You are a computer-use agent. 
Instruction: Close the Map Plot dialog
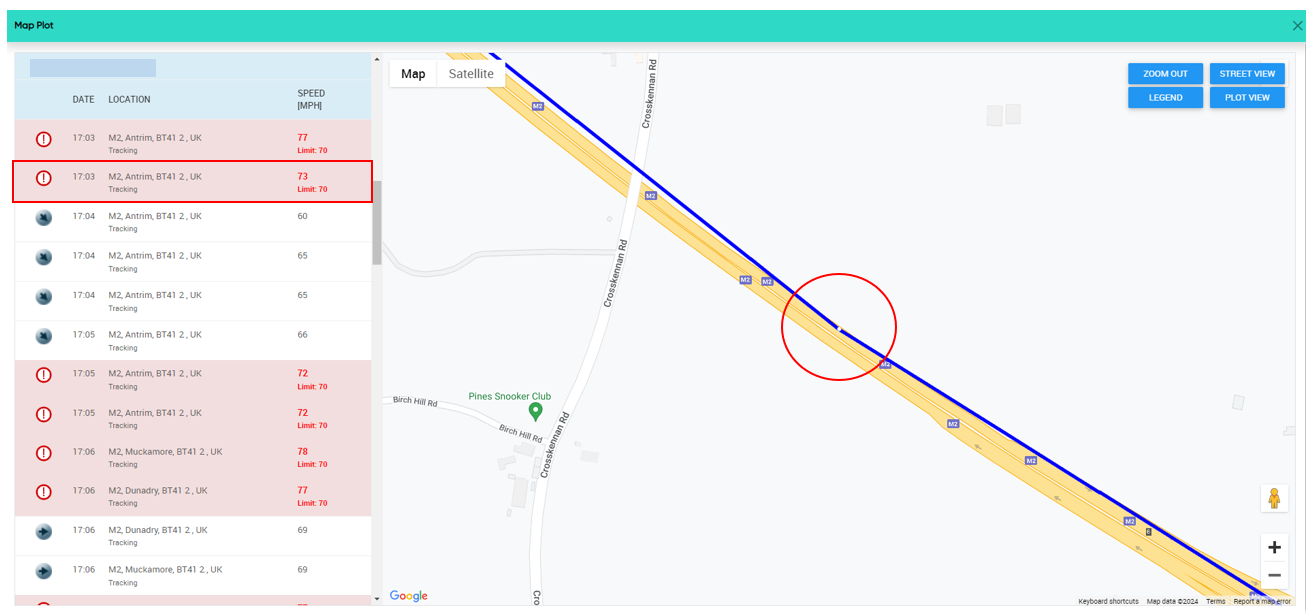[x=1298, y=25]
